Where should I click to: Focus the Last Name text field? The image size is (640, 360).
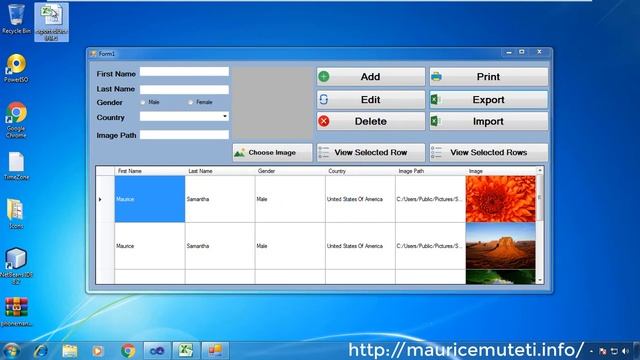184,89
